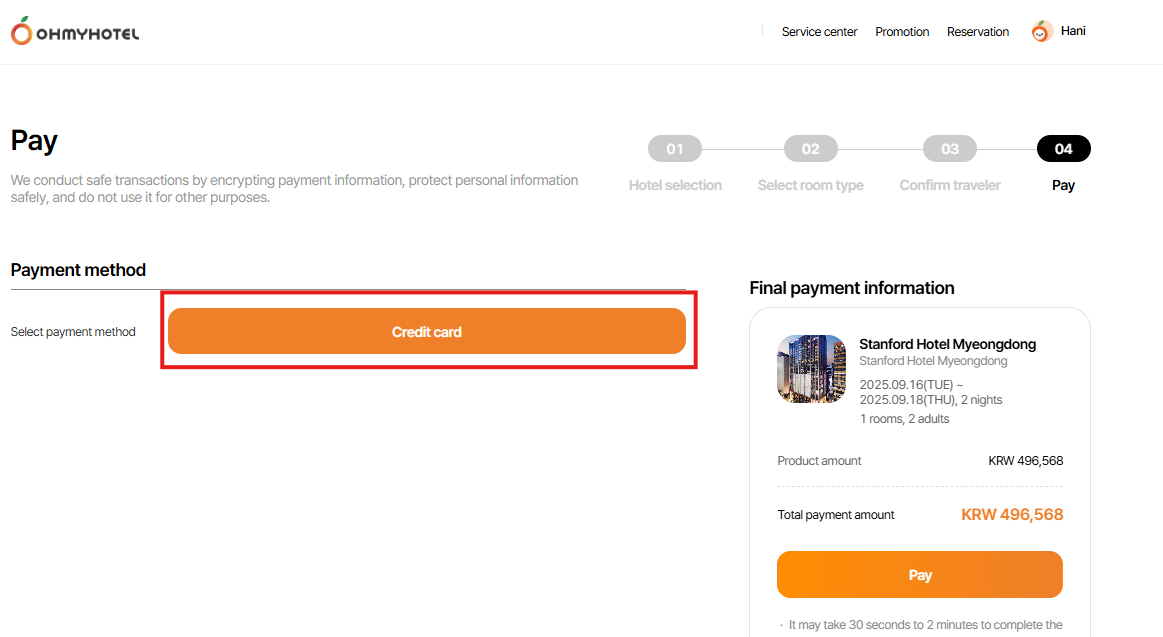The image size is (1163, 637).
Task: Click the stay dates text
Action: tap(930, 392)
